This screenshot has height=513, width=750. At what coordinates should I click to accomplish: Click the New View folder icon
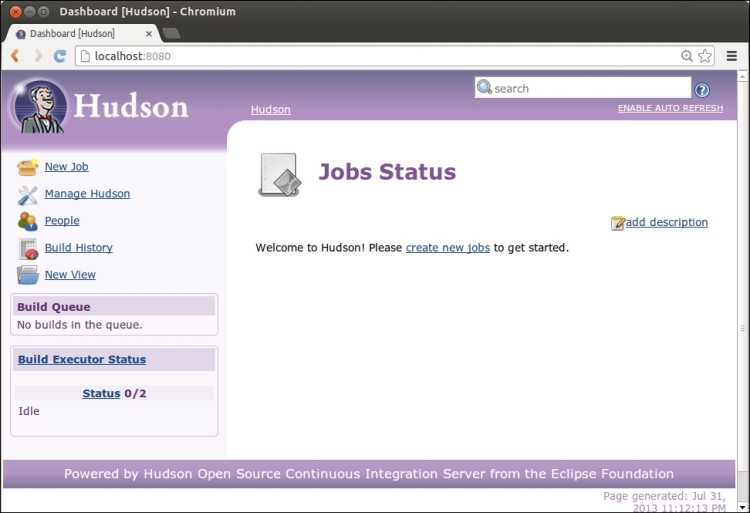click(28, 275)
